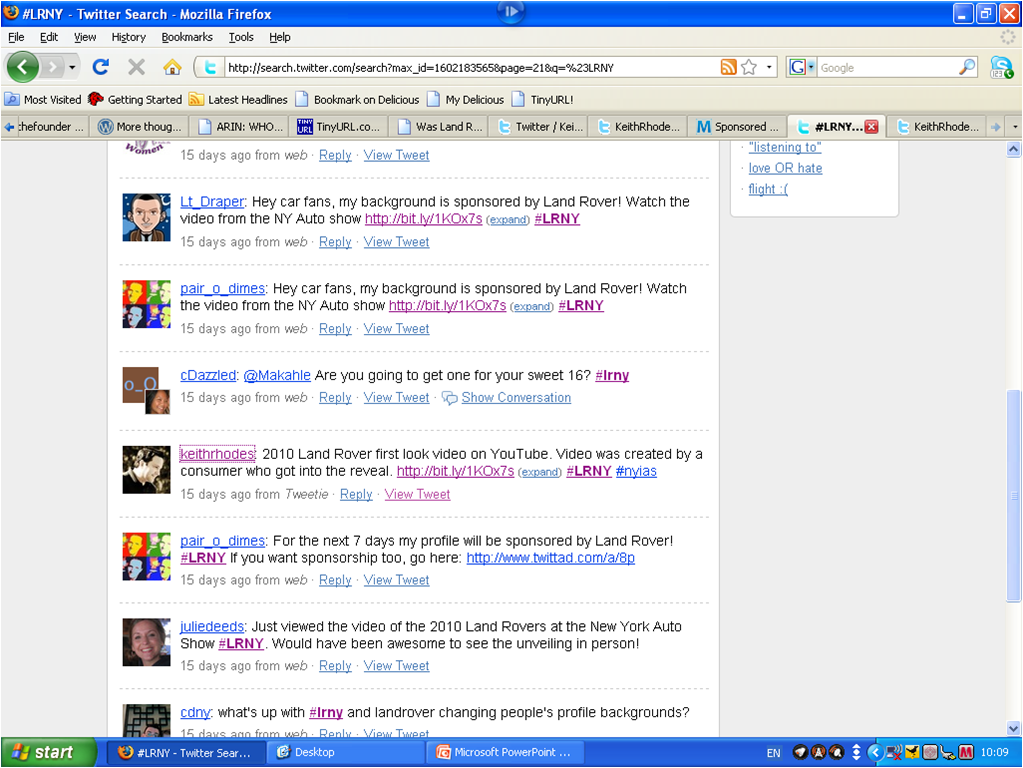Click Show Conversation on cDazzled tweet

pyautogui.click(x=515, y=398)
